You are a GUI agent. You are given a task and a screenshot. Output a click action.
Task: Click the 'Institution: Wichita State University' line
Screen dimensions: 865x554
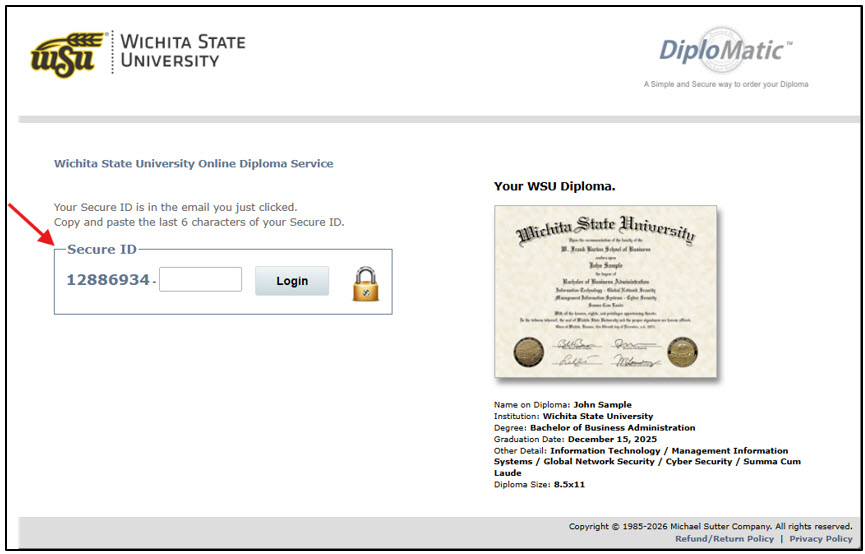[573, 416]
